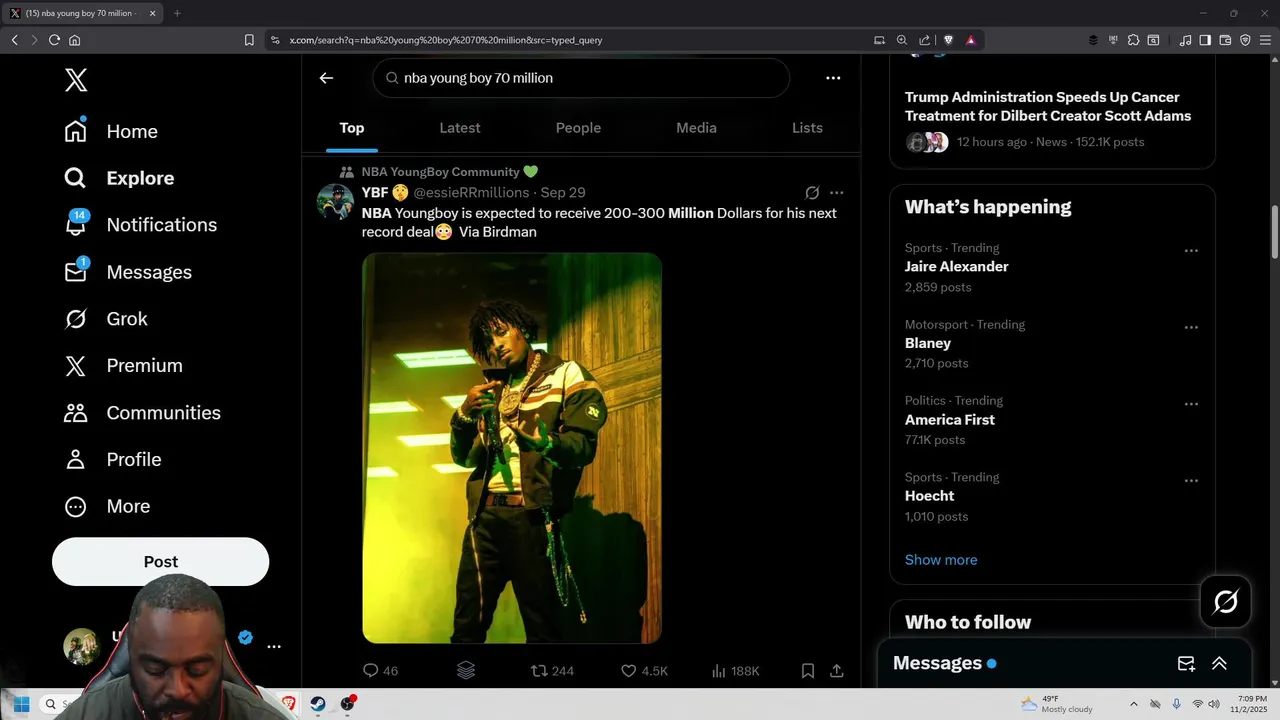1280x720 pixels.
Task: Open the browser extensions puzzle icon
Action: pyautogui.click(x=1133, y=40)
